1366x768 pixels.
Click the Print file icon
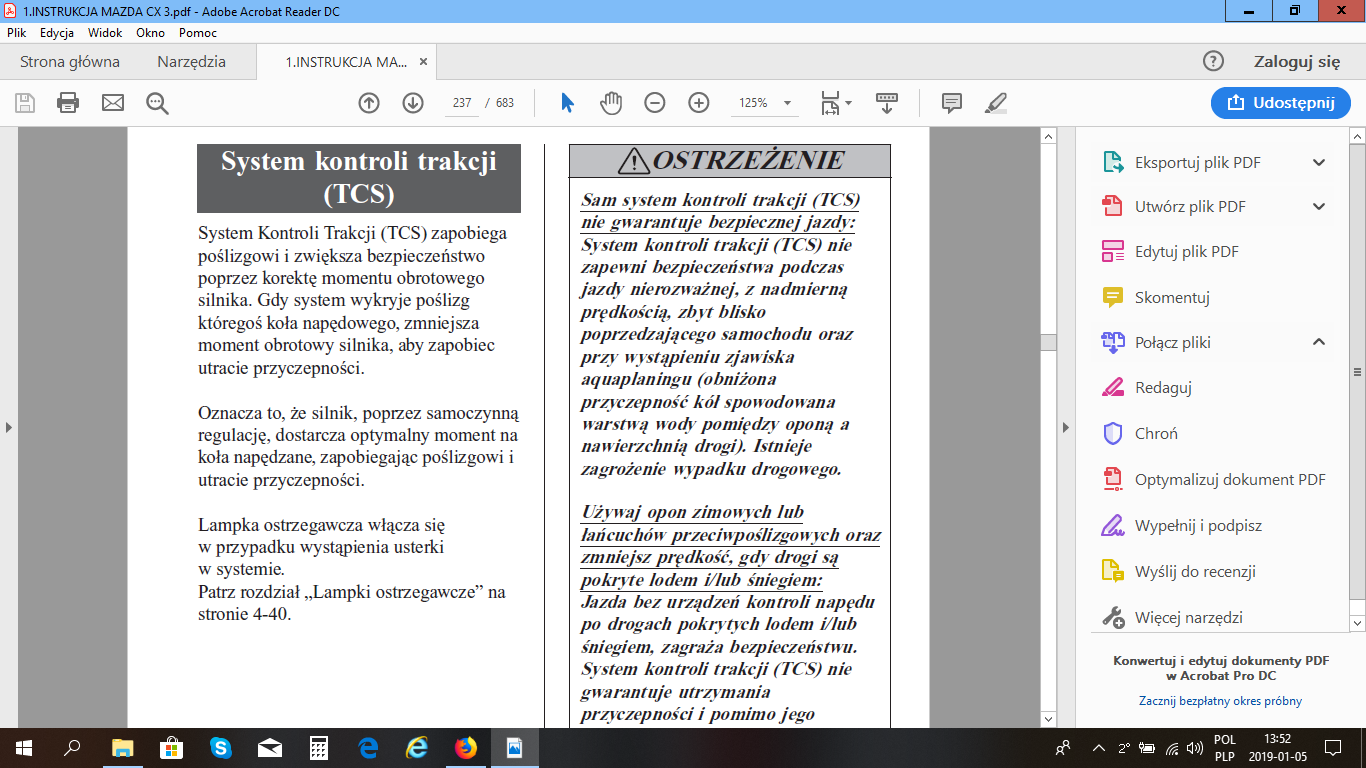pos(68,103)
